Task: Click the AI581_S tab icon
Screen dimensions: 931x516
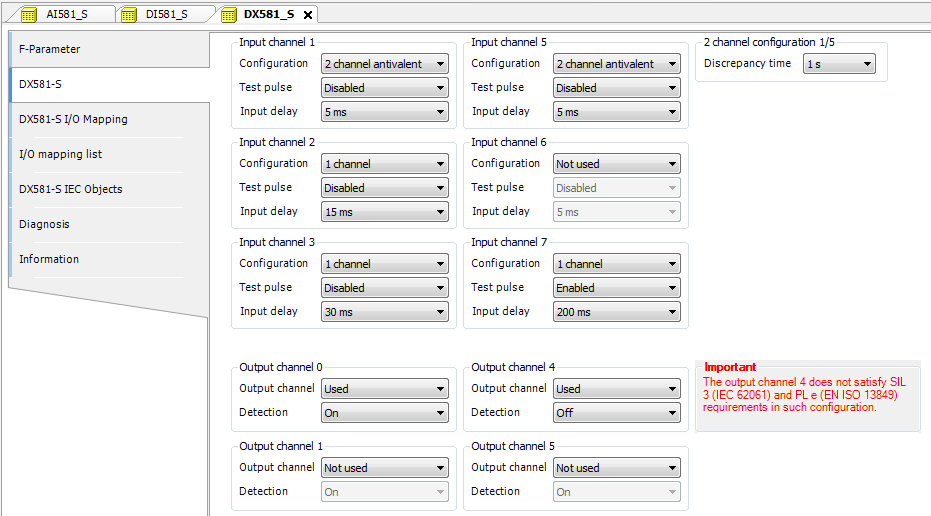Action: pos(28,14)
